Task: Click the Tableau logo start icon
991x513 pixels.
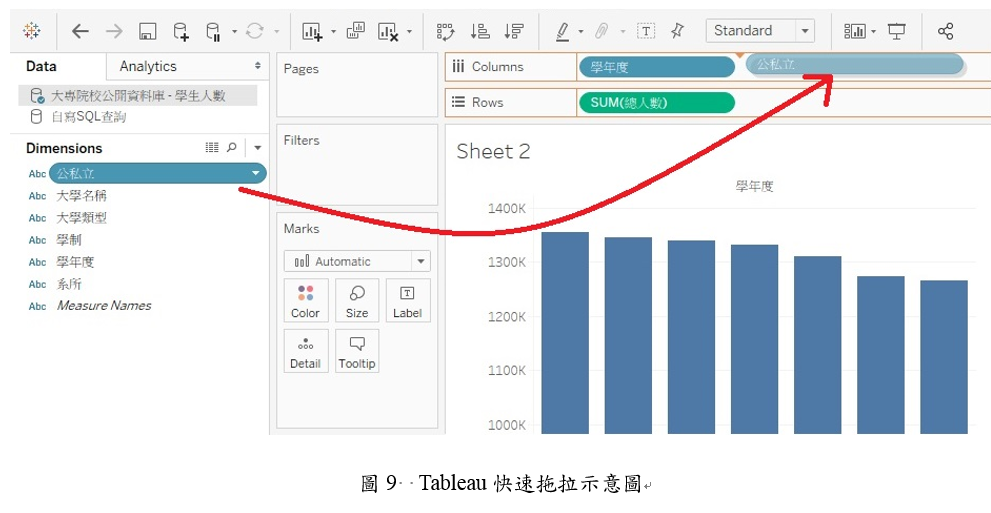Action: point(32,31)
